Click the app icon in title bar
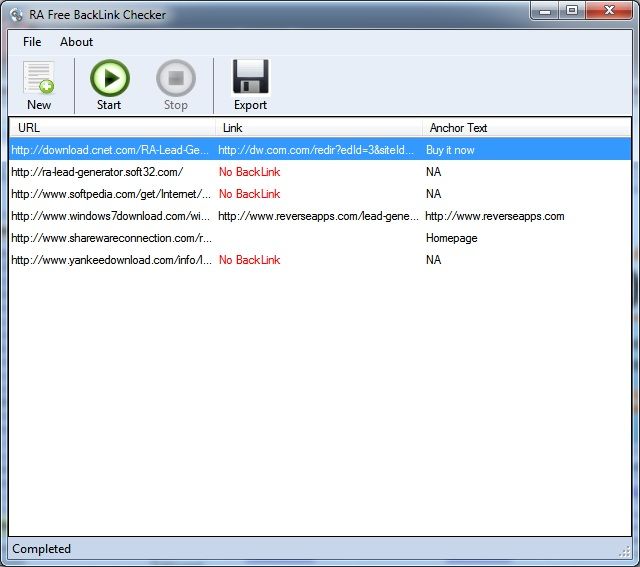Viewport: 640px width, 567px height. tap(17, 15)
